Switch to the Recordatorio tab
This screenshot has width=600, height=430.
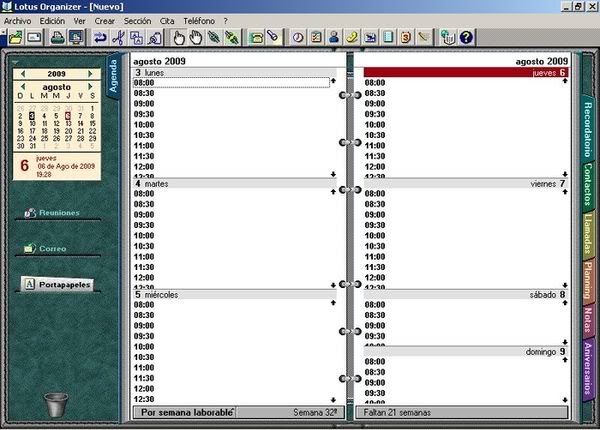coord(587,129)
